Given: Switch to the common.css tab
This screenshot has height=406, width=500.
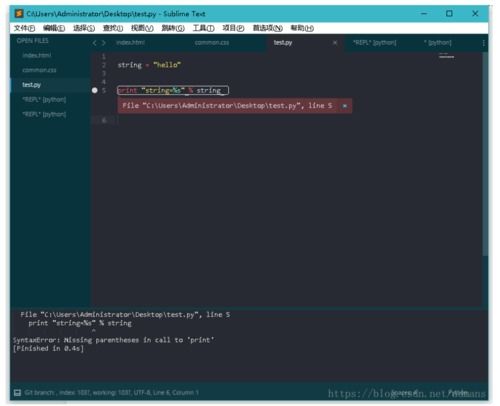Looking at the screenshot, I should pos(212,43).
